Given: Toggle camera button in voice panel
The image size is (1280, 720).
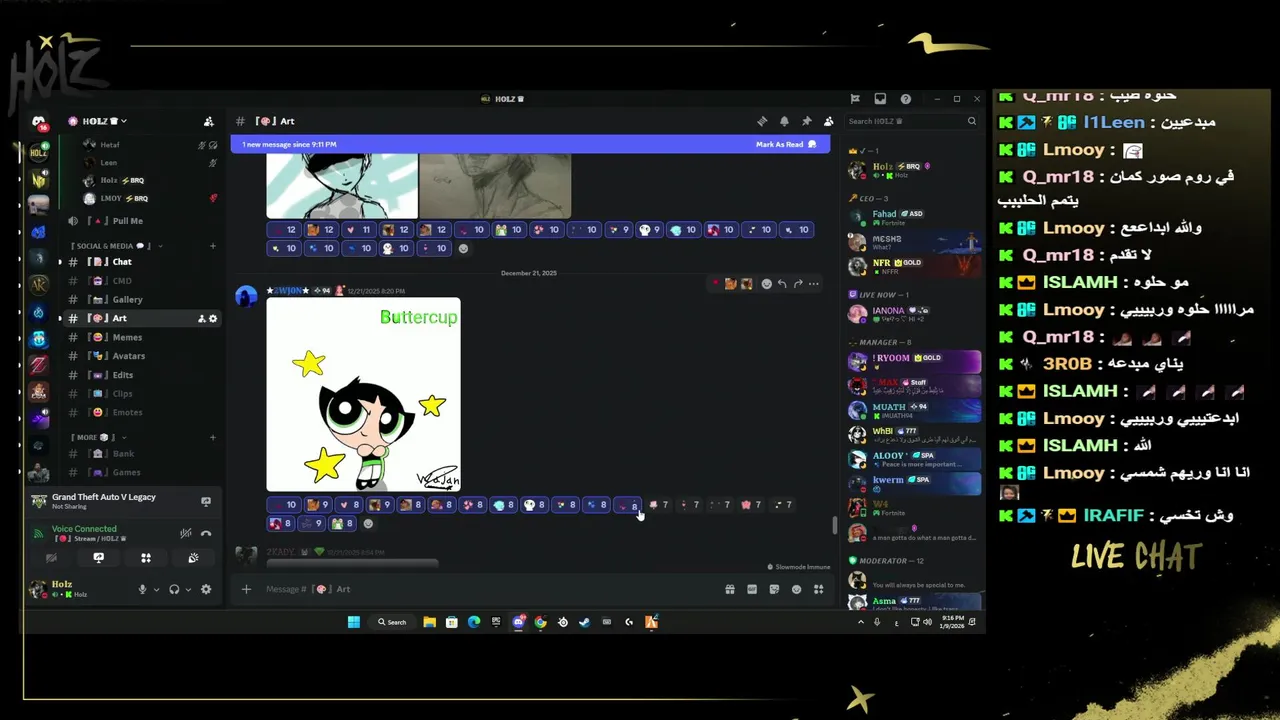Looking at the screenshot, I should coord(52,558).
